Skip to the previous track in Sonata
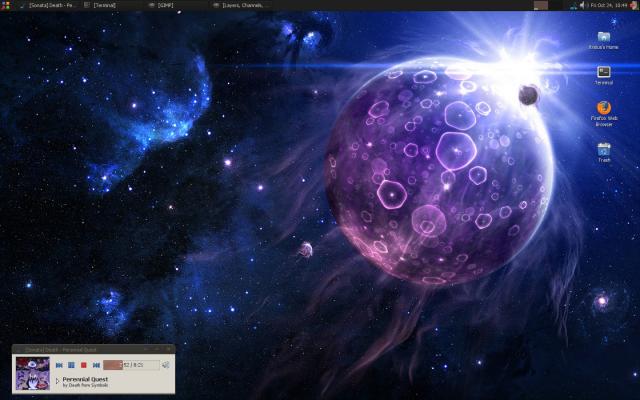Image resolution: width=640 pixels, height=400 pixels. 59,365
